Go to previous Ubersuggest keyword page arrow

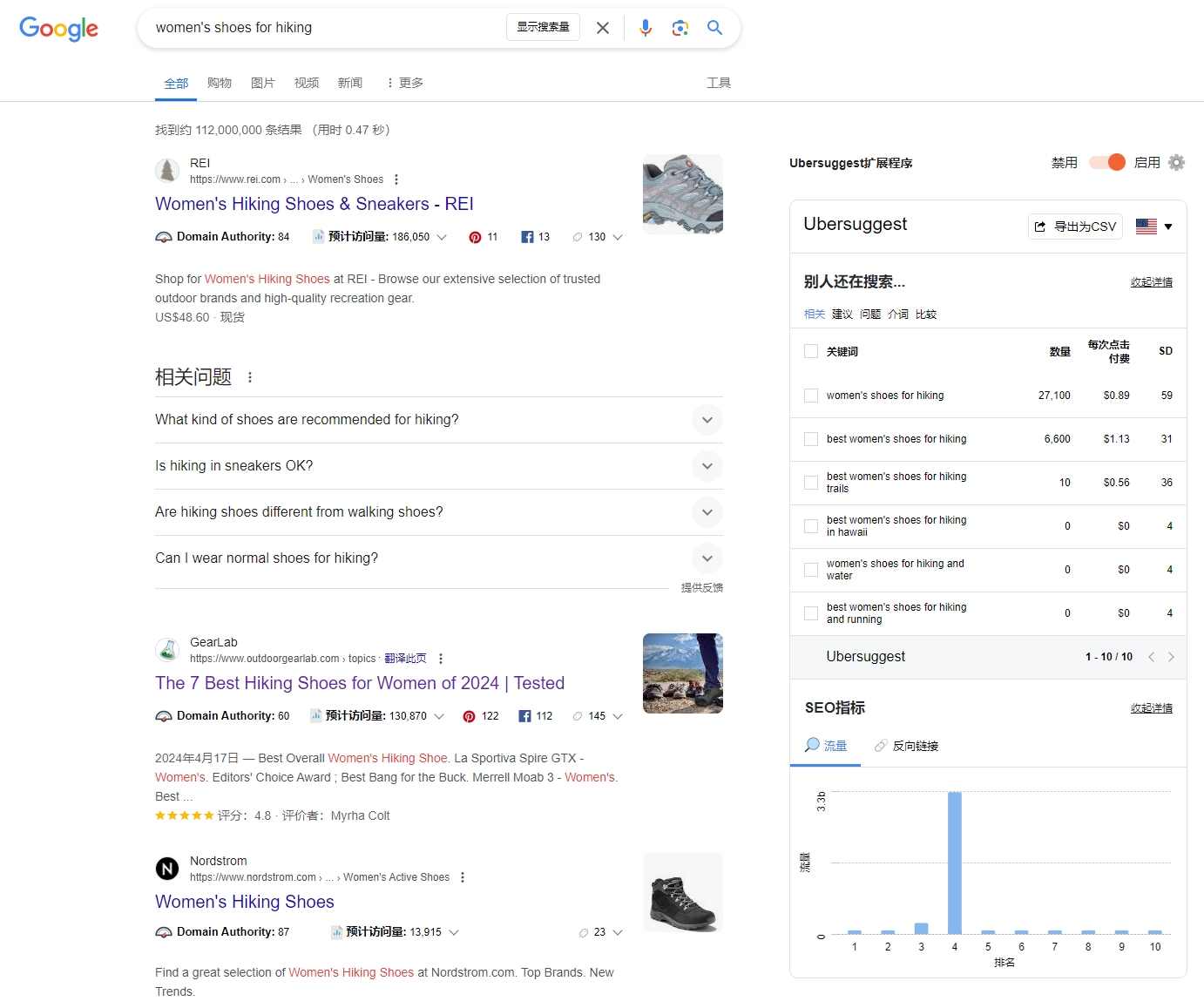point(1151,657)
